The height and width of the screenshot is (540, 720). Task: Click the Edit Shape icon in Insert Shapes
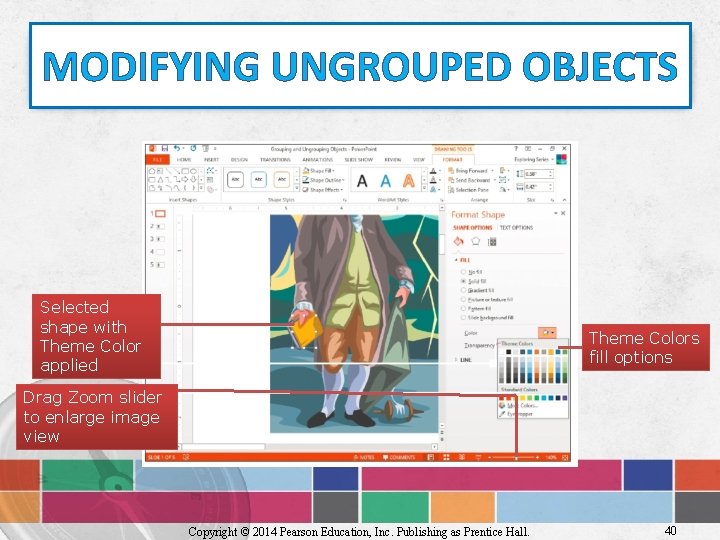click(211, 171)
